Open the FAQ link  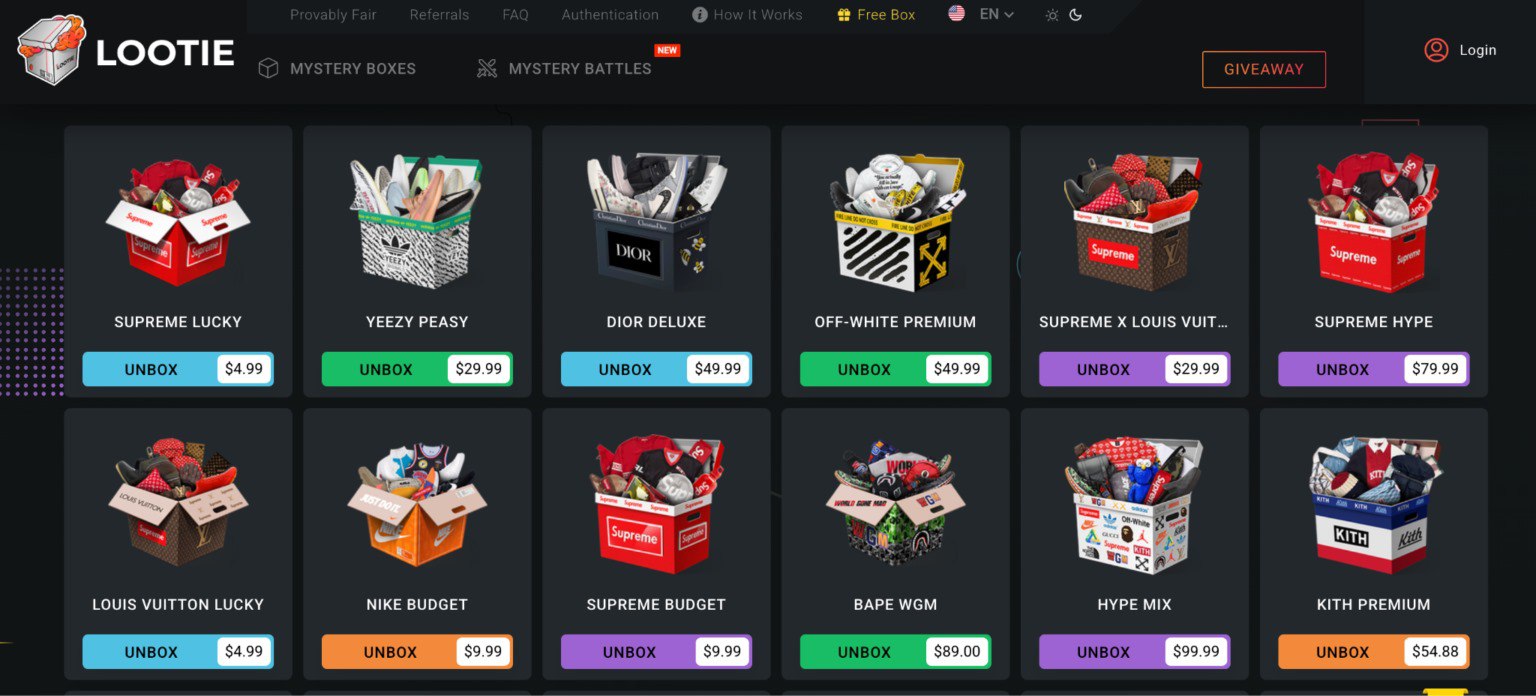[515, 15]
